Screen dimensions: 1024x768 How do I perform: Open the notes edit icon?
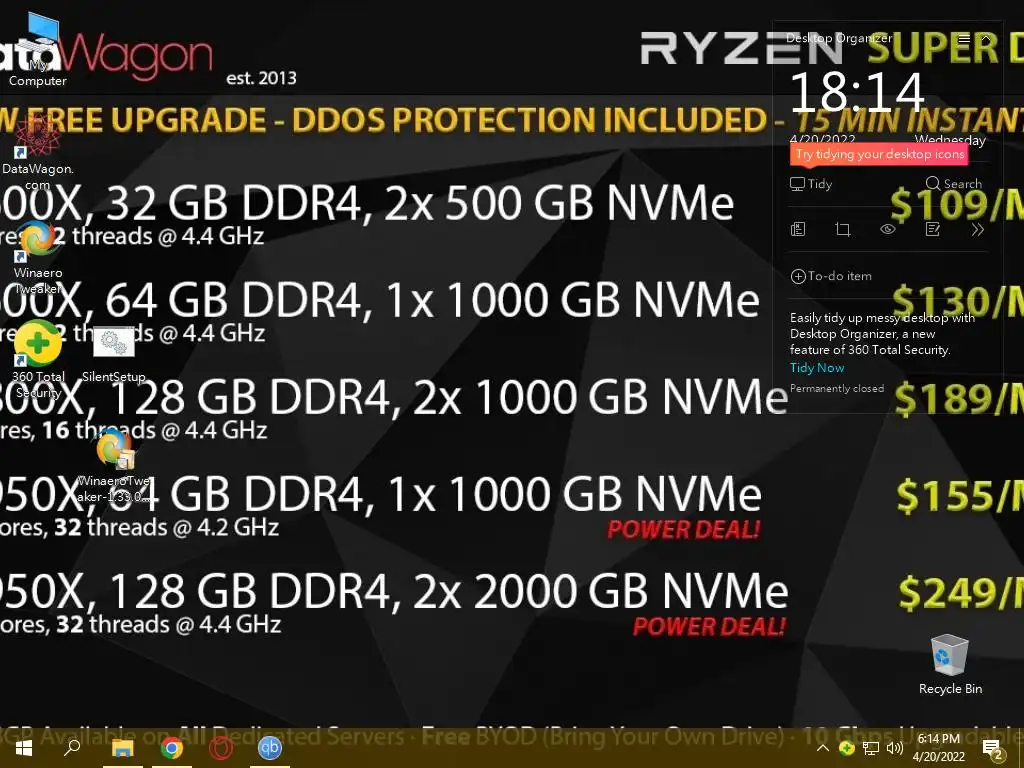click(933, 229)
